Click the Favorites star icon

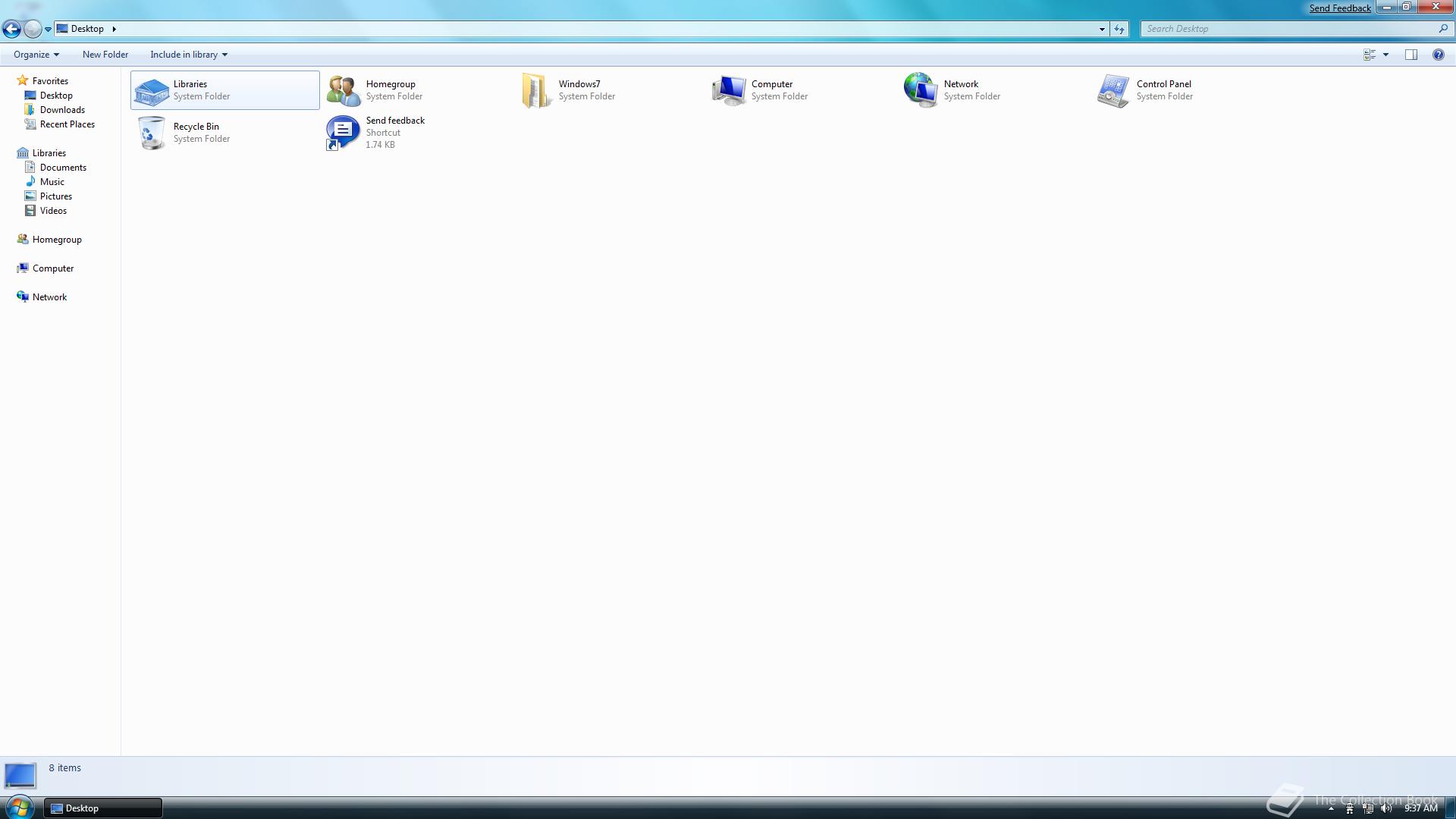click(x=23, y=80)
